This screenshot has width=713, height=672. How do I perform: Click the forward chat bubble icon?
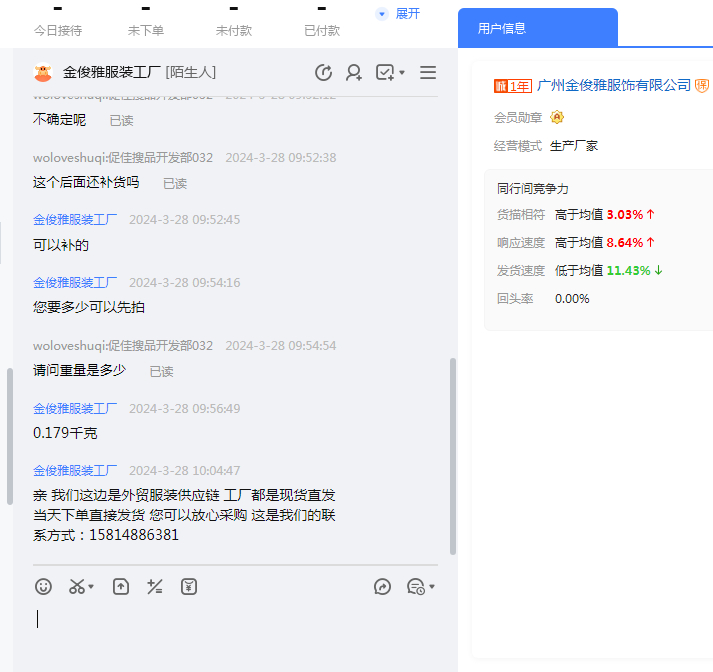tap(382, 587)
